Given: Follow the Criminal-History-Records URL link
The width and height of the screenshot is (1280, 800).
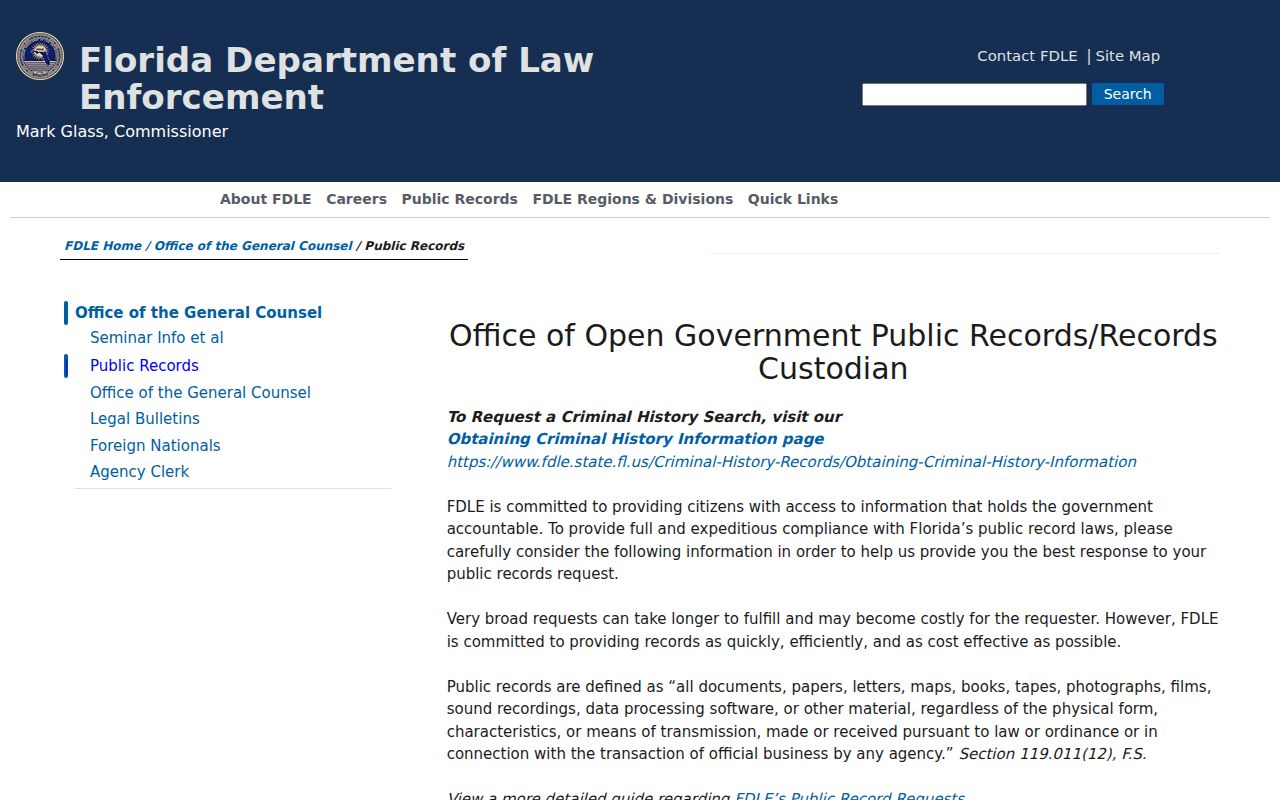Looking at the screenshot, I should [x=792, y=462].
